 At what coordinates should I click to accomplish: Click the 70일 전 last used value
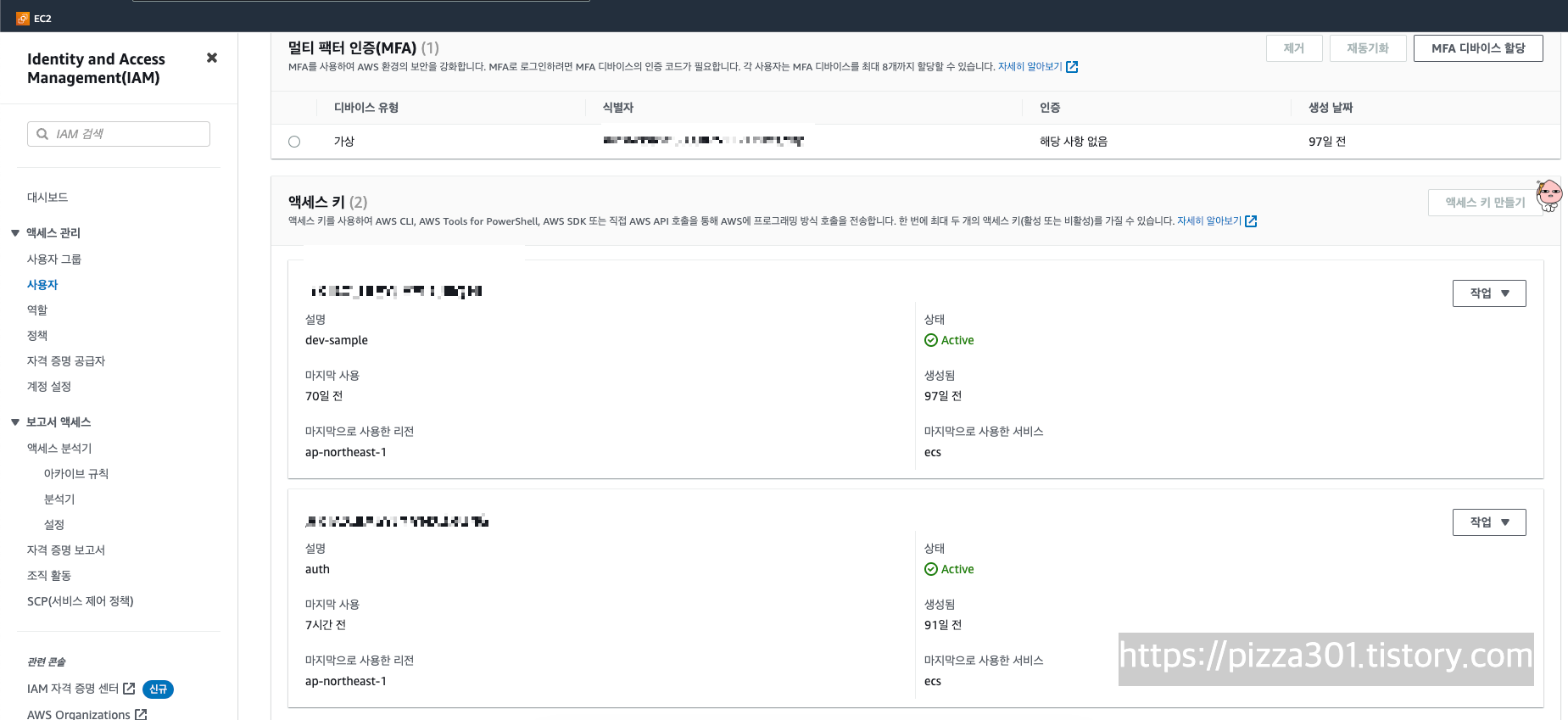click(x=324, y=396)
